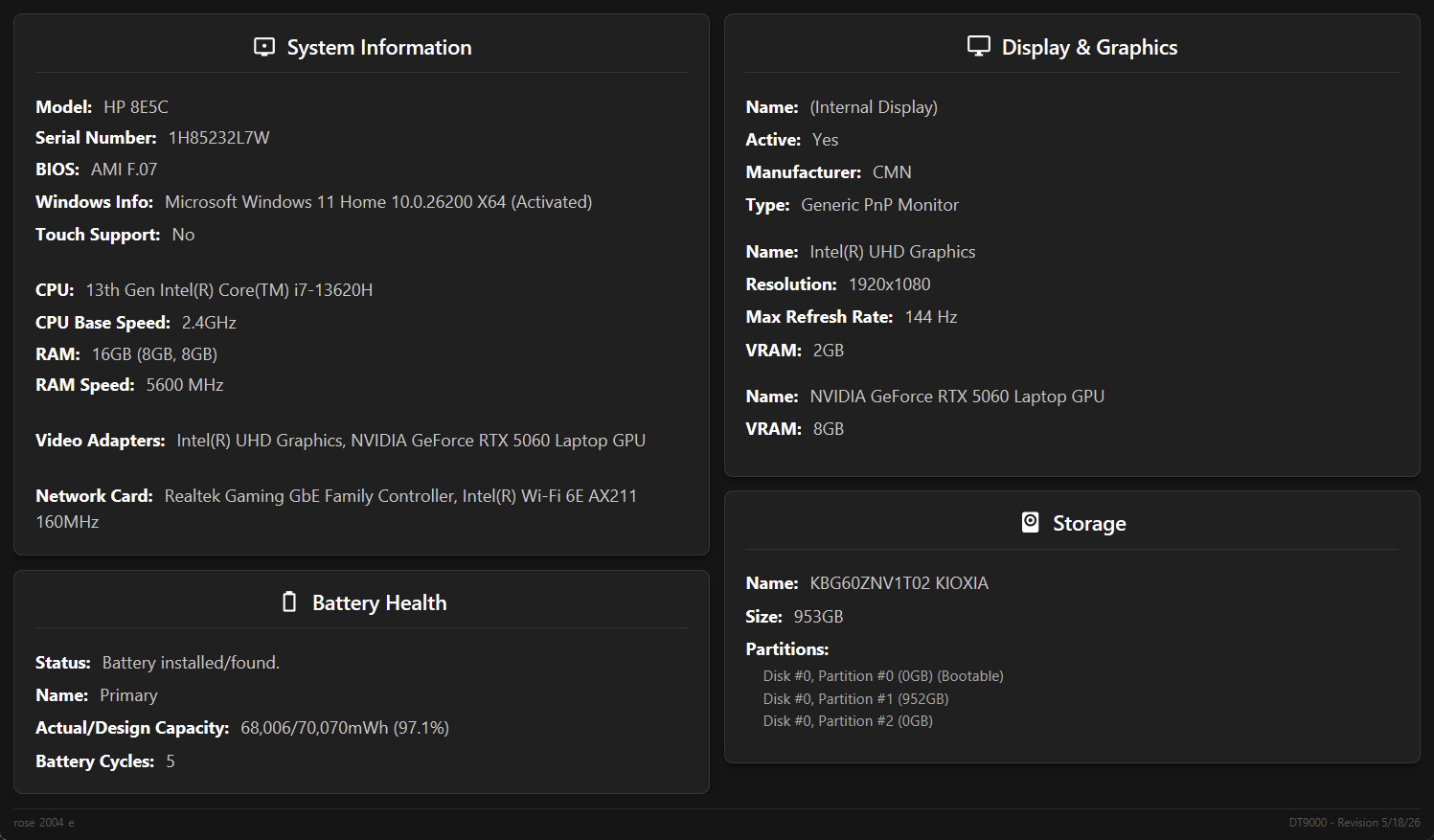This screenshot has height=840, width=1434.
Task: Select the CPU name i7-13620H
Action: (x=229, y=290)
